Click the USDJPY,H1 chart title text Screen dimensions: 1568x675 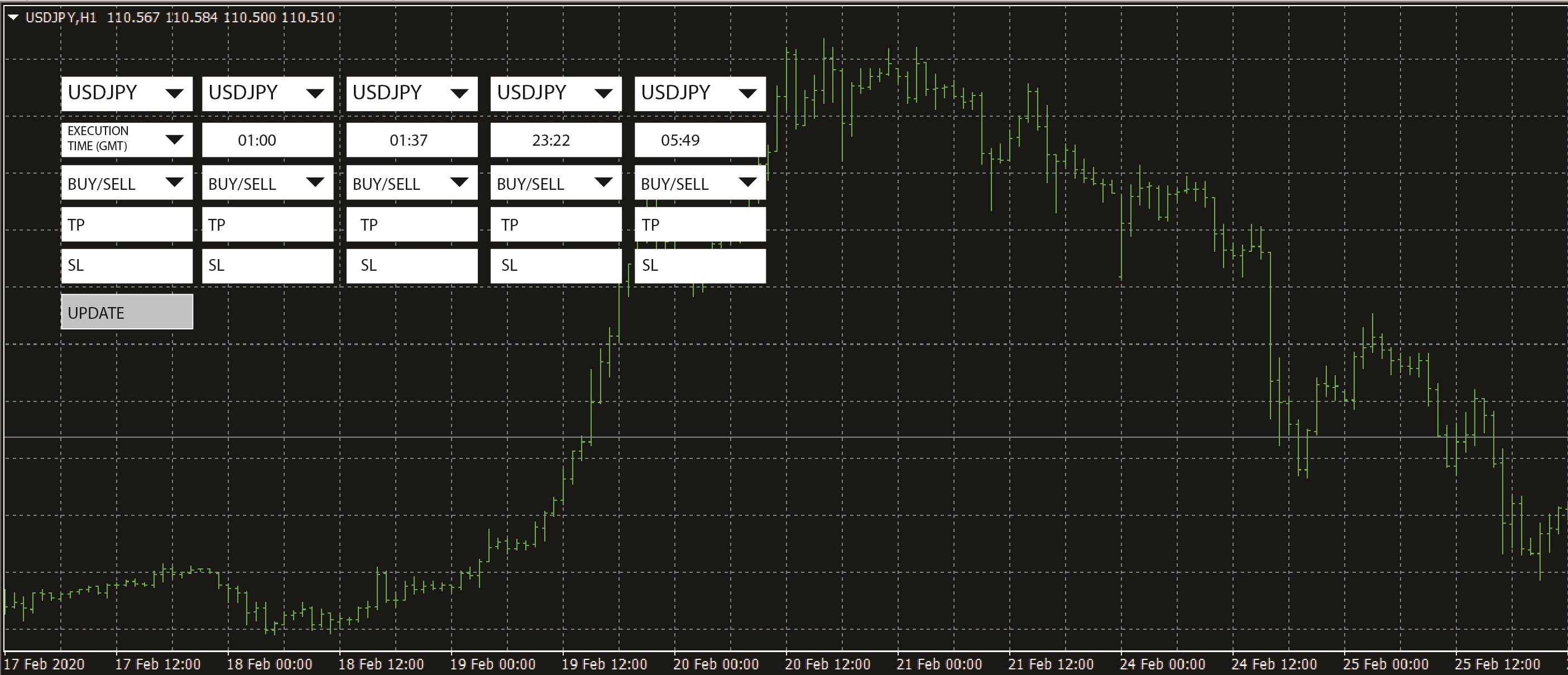tap(61, 18)
